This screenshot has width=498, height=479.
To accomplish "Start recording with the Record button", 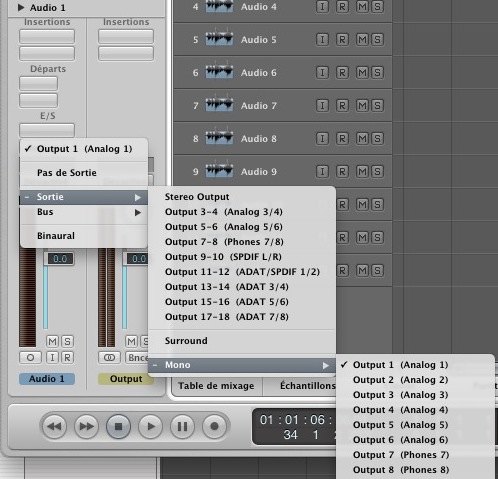I will pos(214,426).
